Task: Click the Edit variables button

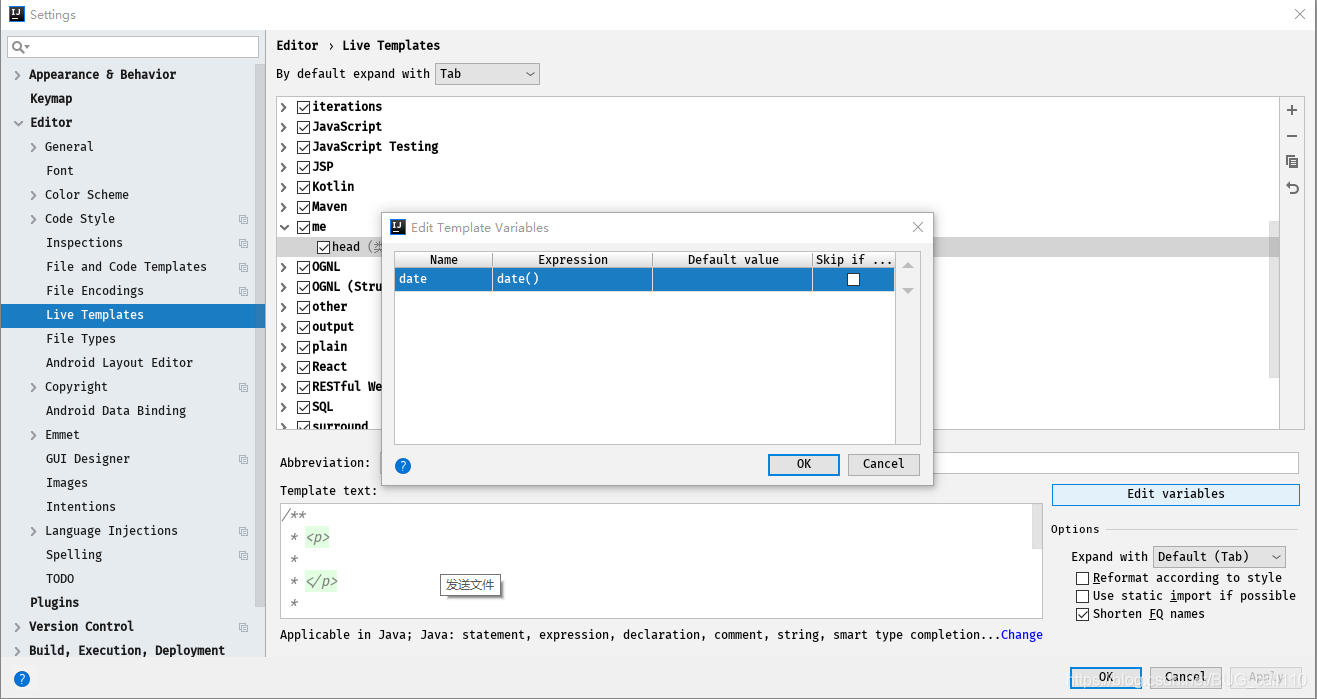Action: (1175, 494)
